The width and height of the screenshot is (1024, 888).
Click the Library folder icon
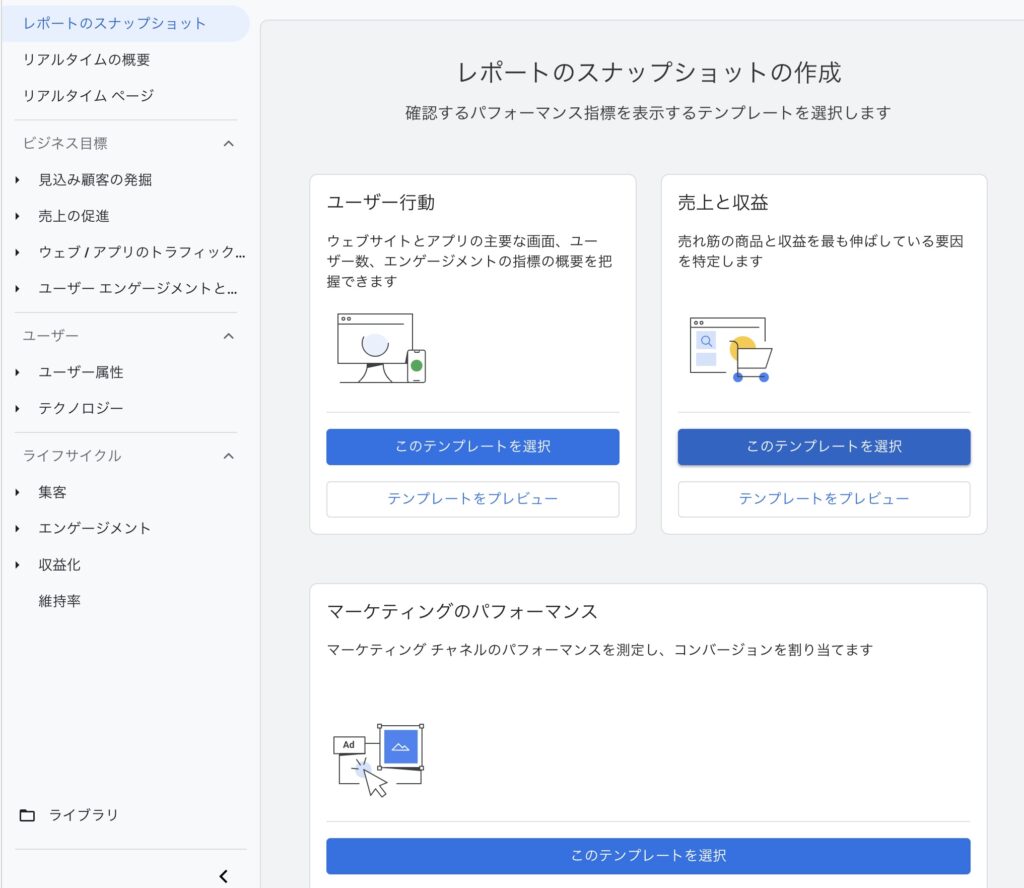click(27, 815)
